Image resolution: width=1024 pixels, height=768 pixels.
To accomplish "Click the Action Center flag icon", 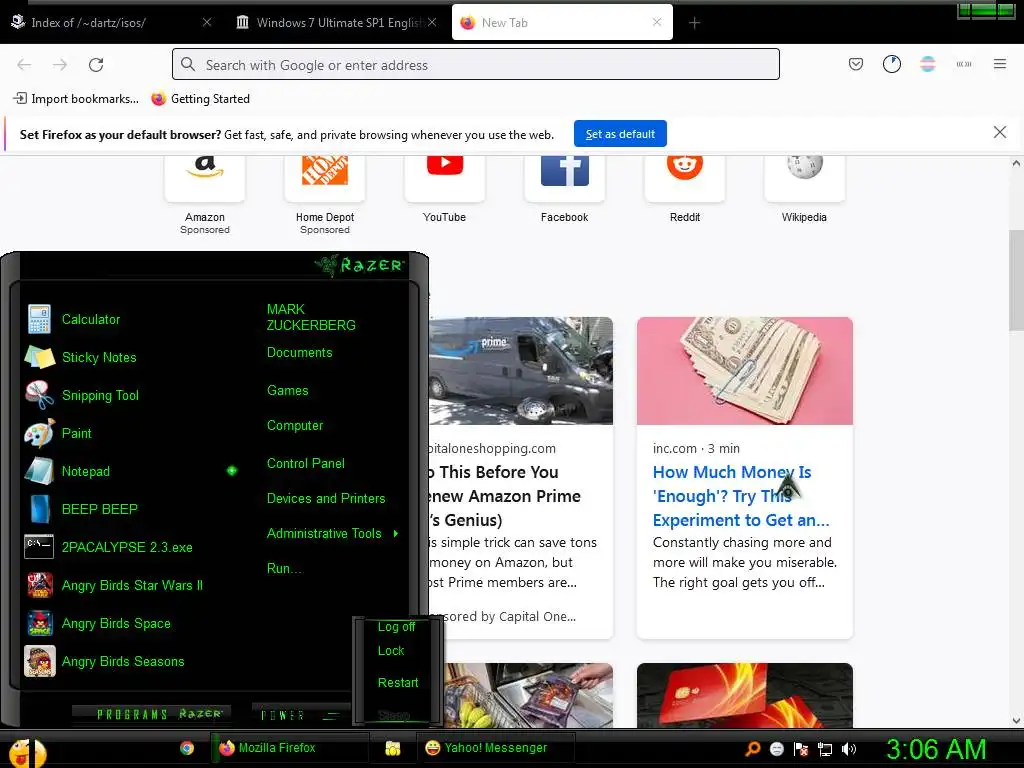I will point(801,748).
